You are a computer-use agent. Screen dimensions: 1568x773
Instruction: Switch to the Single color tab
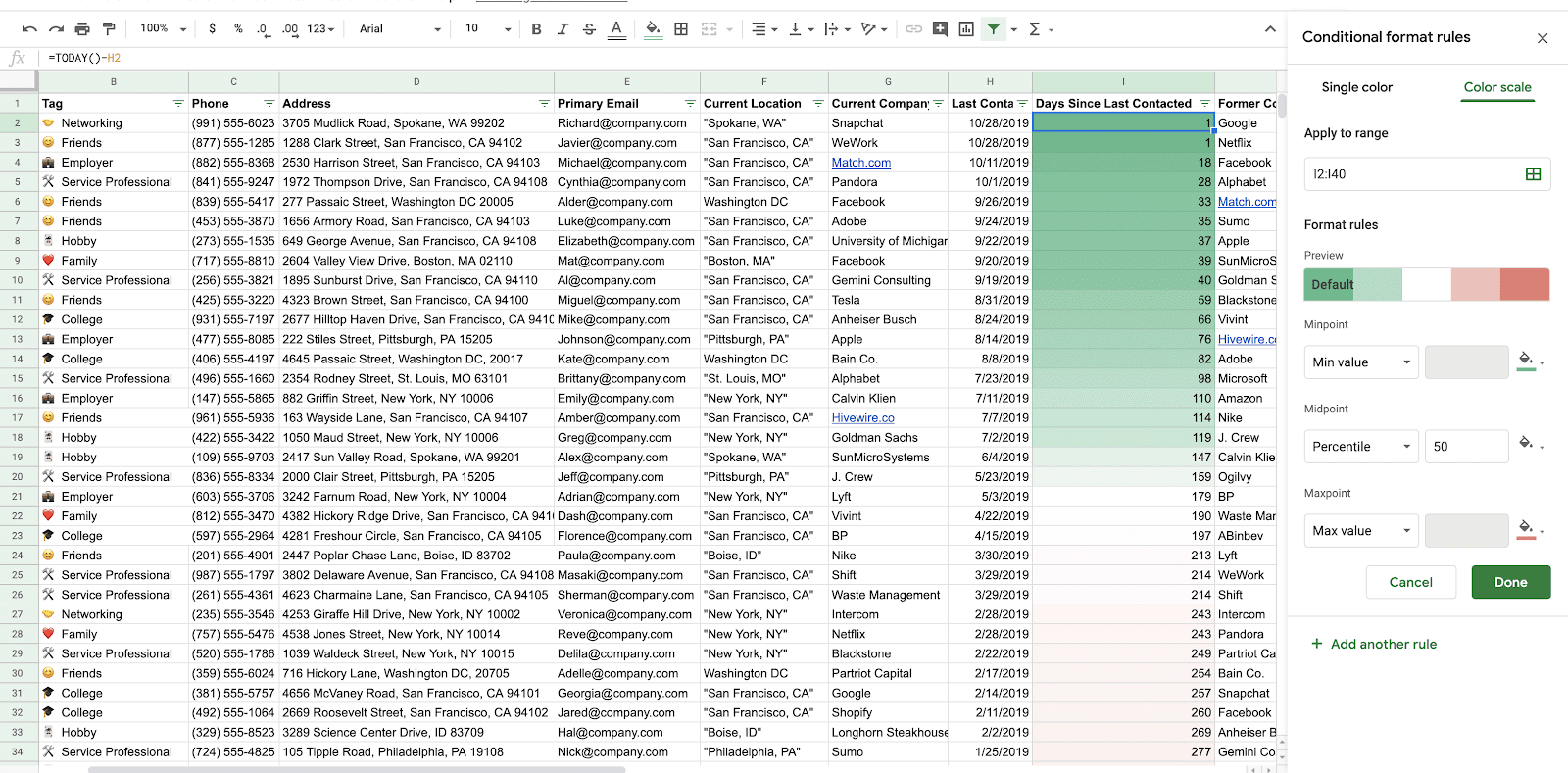[x=1356, y=87]
